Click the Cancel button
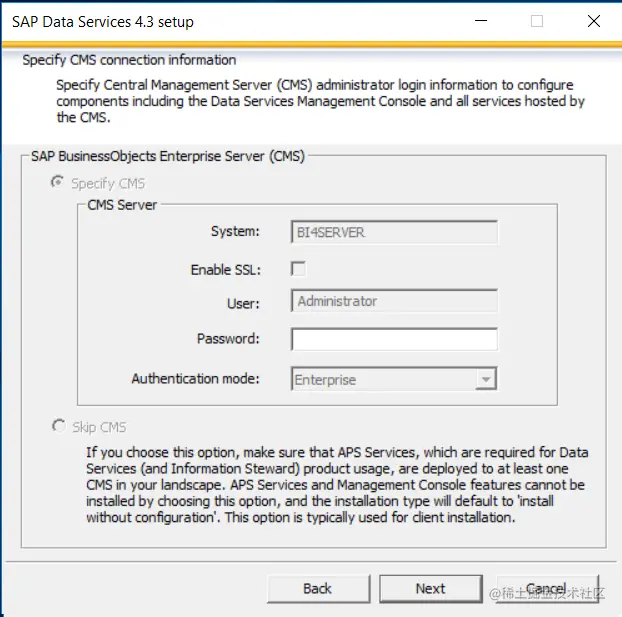622x617 pixels. tap(547, 588)
